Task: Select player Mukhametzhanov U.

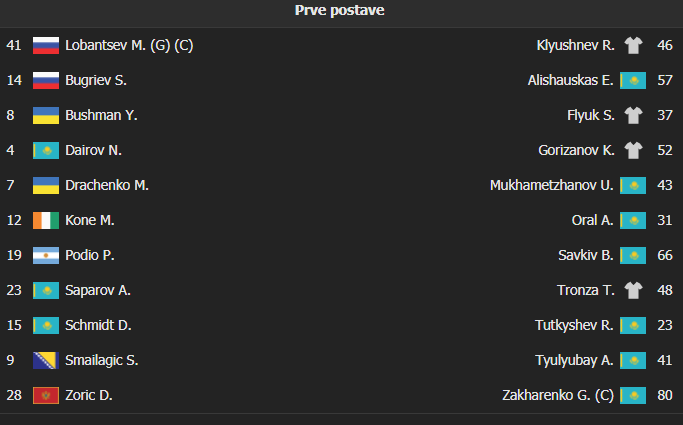Action: click(552, 186)
